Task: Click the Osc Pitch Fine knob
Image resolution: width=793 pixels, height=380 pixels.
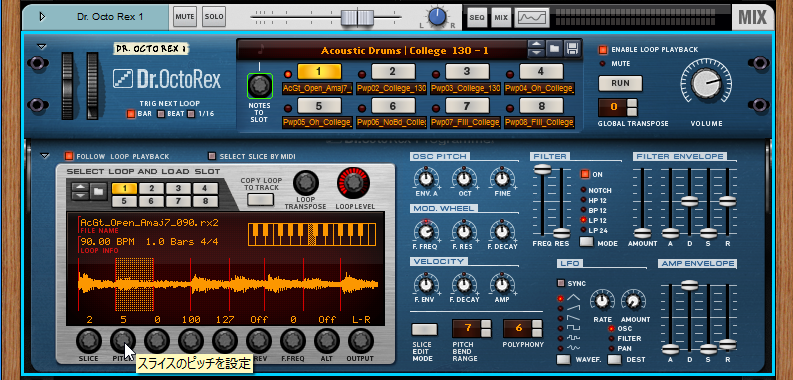Action: [x=502, y=179]
